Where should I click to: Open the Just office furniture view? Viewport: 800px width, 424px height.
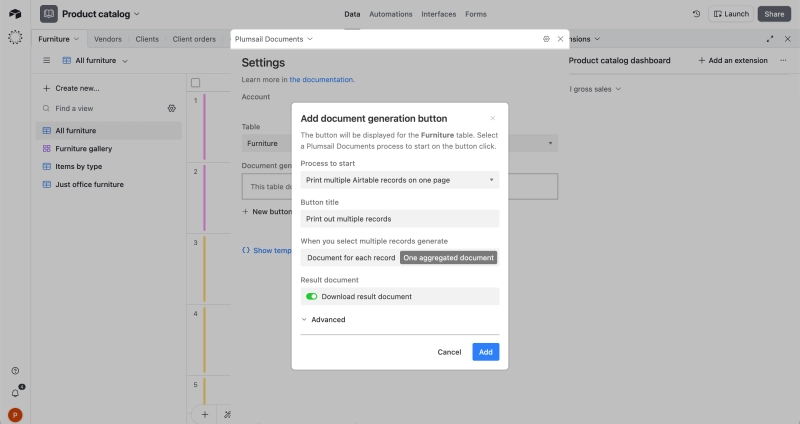(x=109, y=184)
